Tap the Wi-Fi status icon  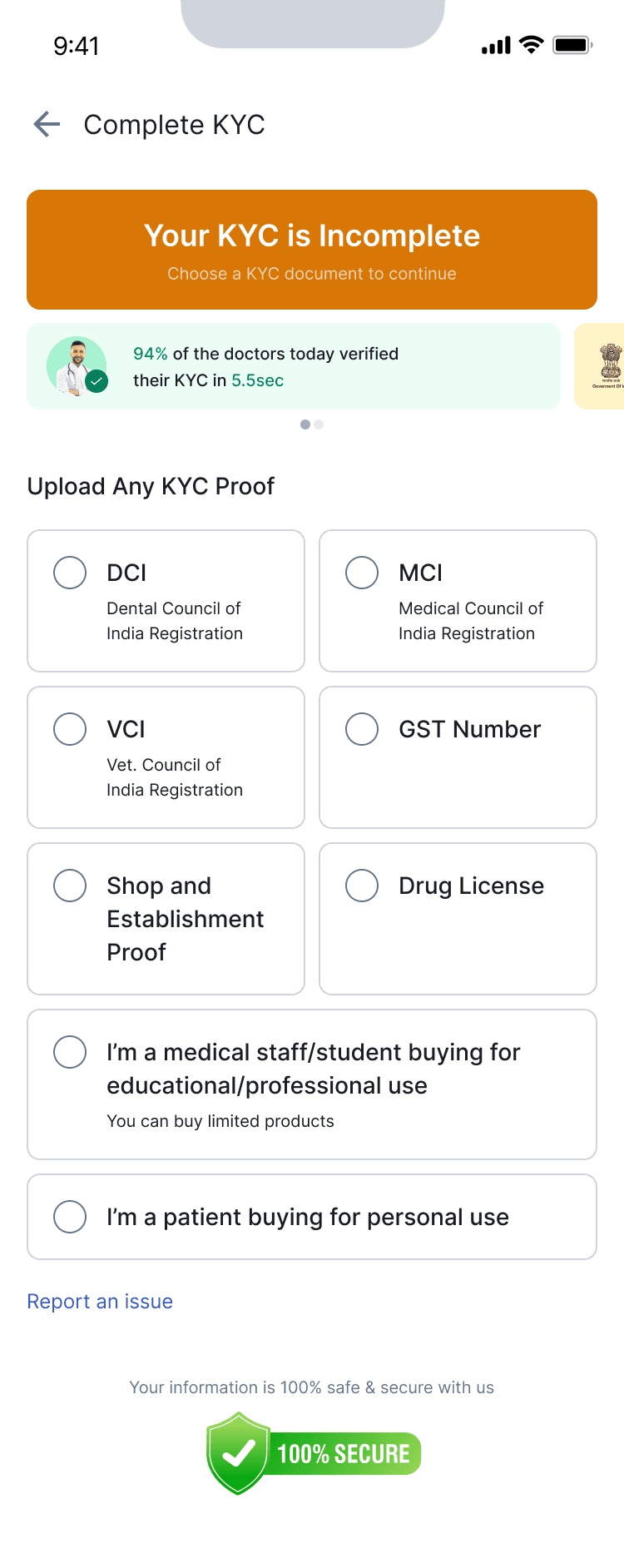pos(530,45)
